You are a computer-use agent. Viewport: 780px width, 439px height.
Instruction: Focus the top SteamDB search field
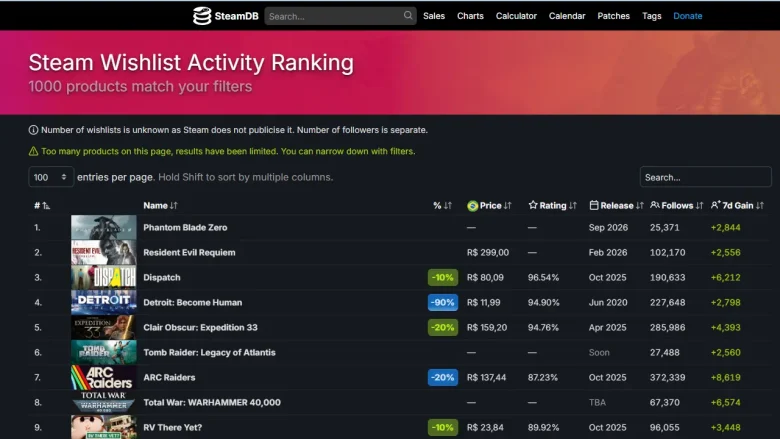click(x=340, y=16)
